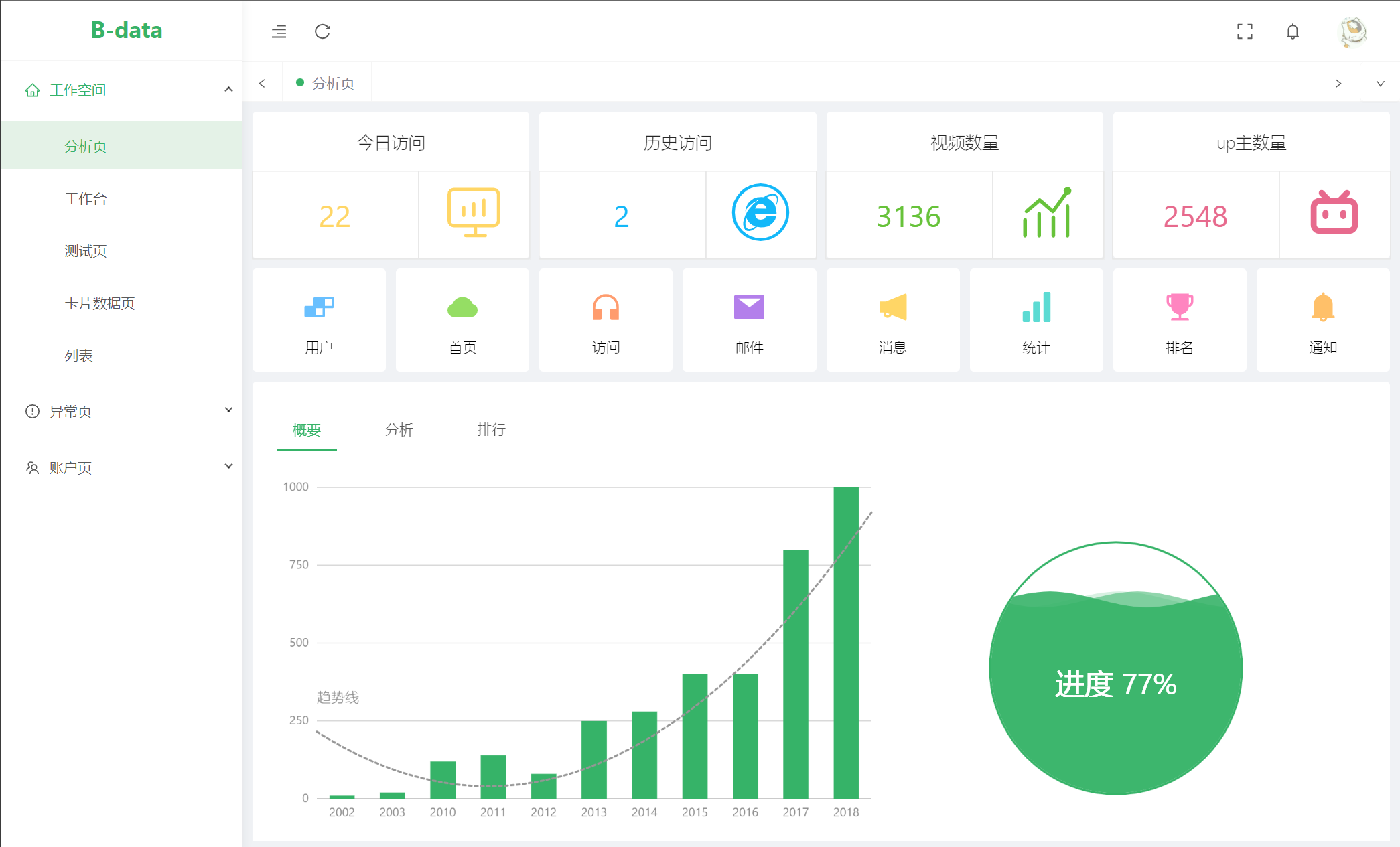This screenshot has height=847, width=1400.
Task: Open the 排名 trophy icon
Action: (x=1180, y=307)
